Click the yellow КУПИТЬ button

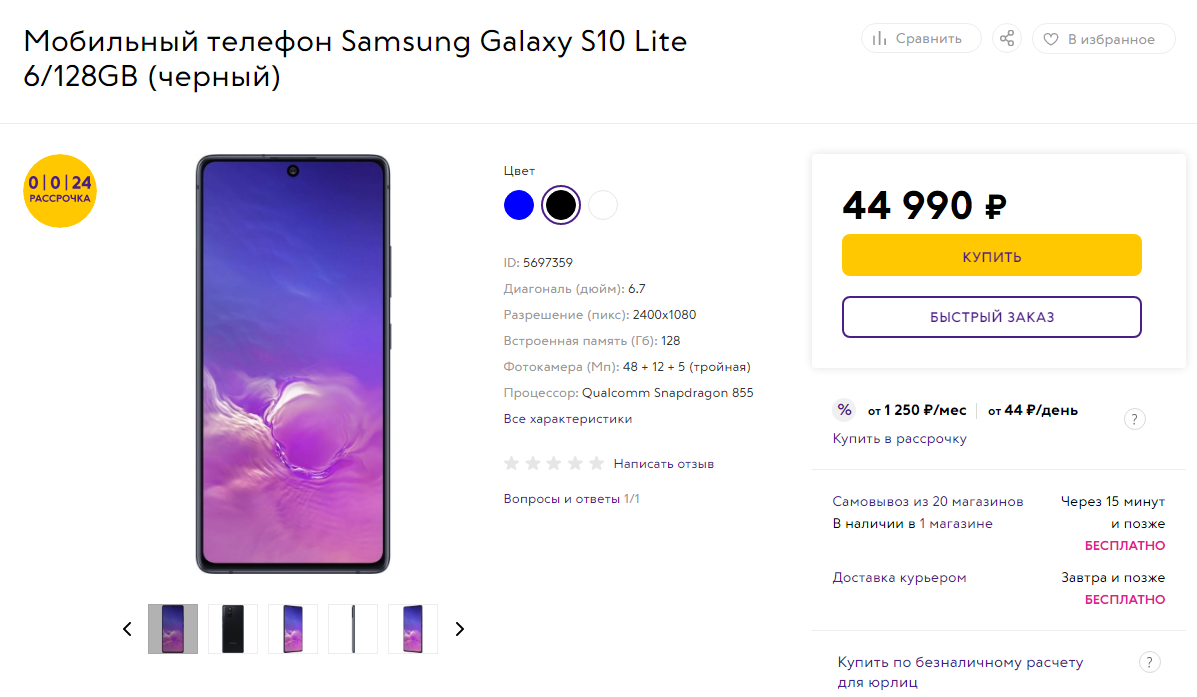point(992,255)
